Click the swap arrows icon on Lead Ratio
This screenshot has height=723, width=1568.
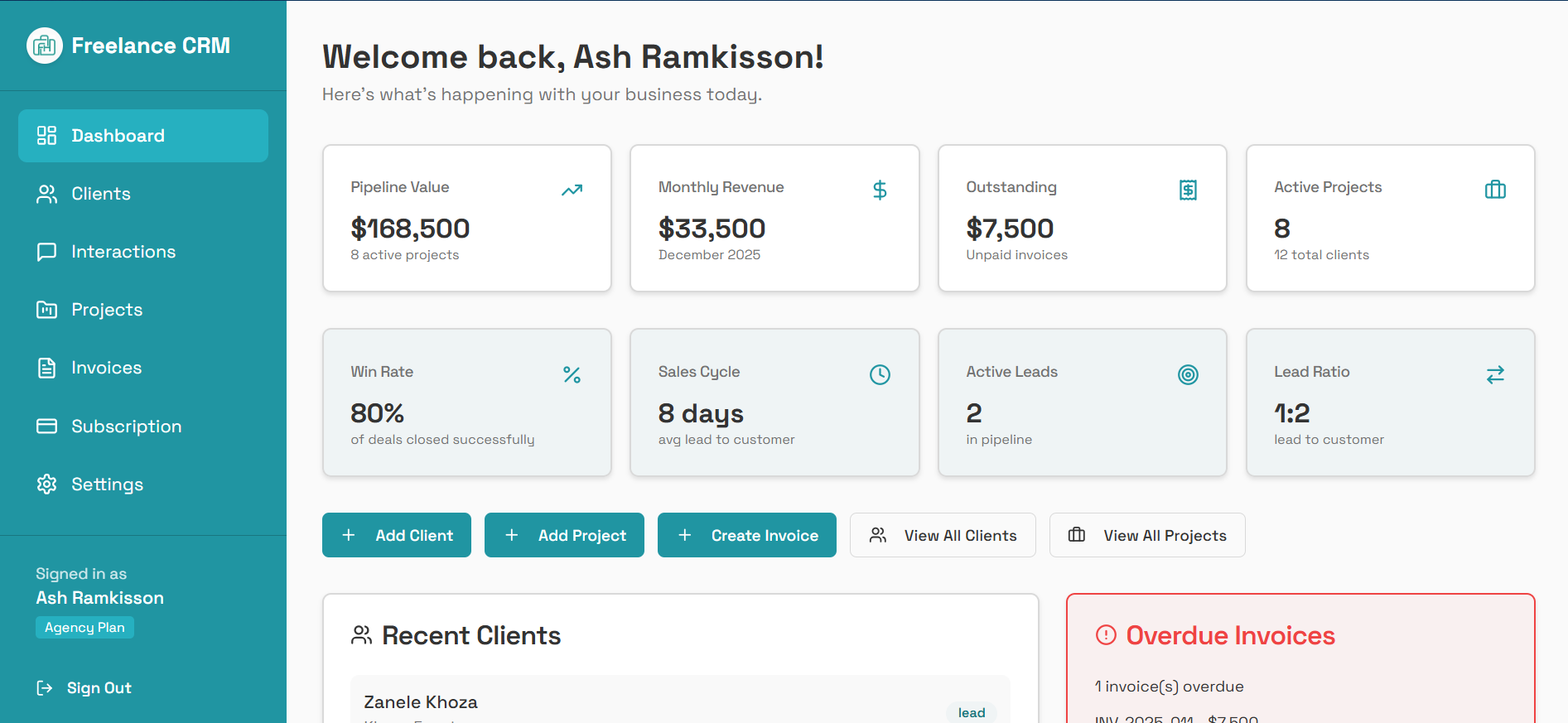pyautogui.click(x=1495, y=374)
